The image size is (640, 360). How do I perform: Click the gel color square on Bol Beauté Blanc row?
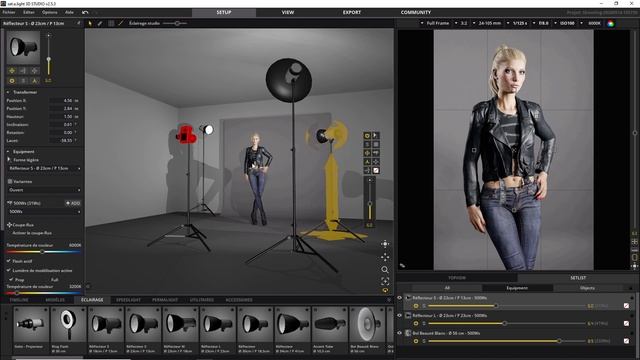[x=627, y=341]
